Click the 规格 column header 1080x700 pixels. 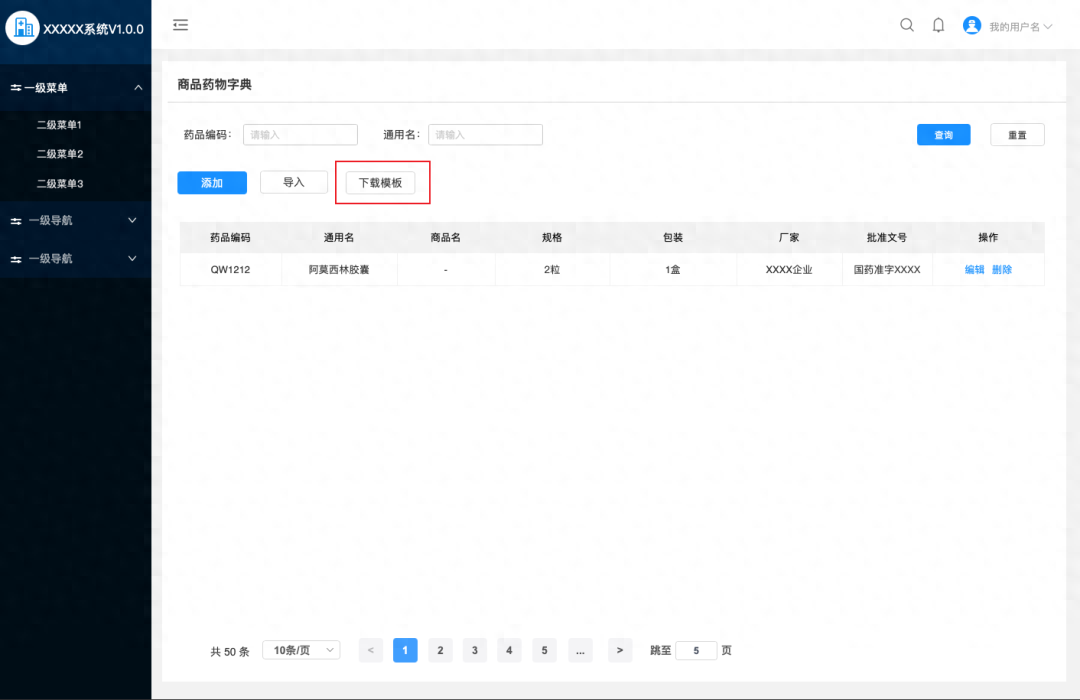pos(552,238)
